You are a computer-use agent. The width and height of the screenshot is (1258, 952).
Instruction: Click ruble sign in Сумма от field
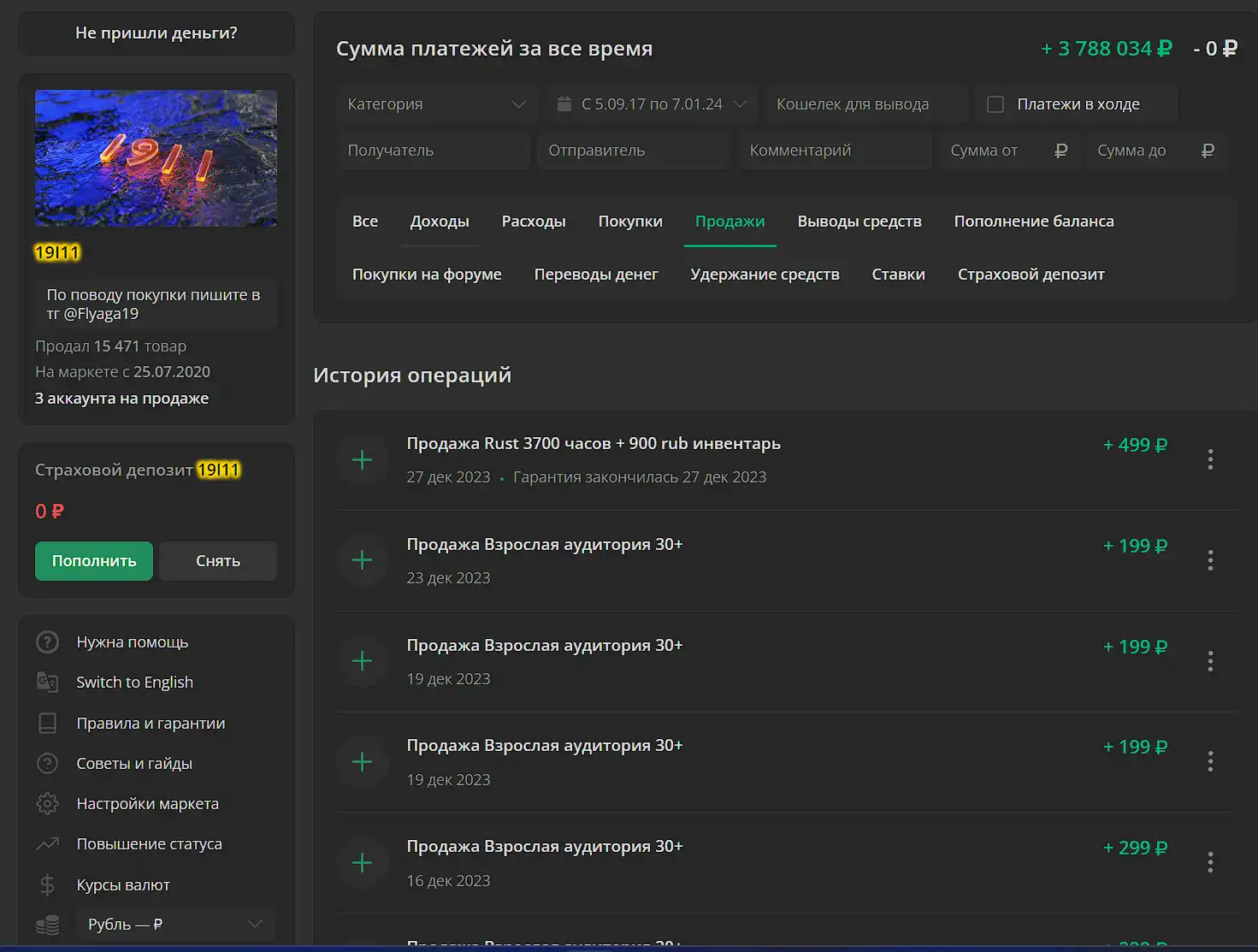[1061, 151]
